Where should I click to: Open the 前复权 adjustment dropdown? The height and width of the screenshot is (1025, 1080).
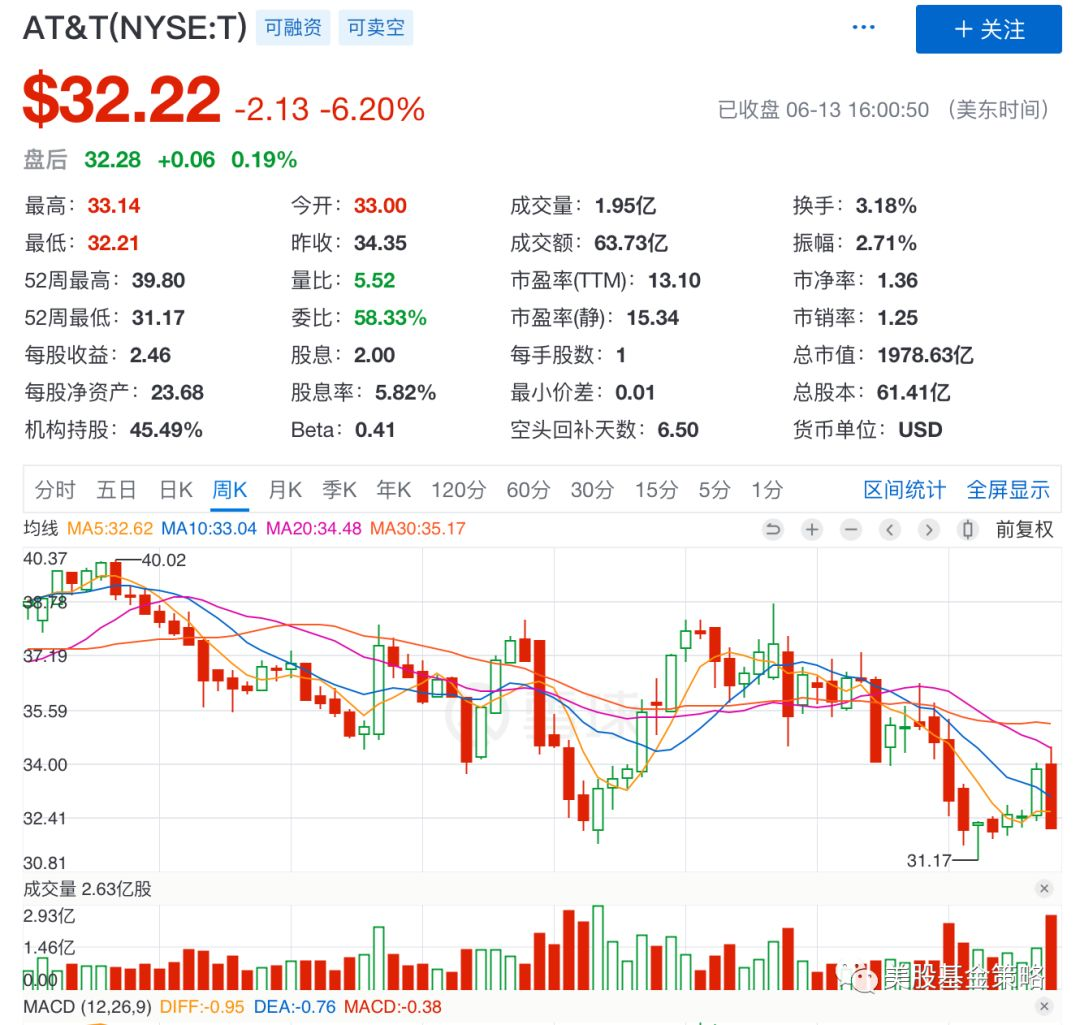click(x=1024, y=530)
